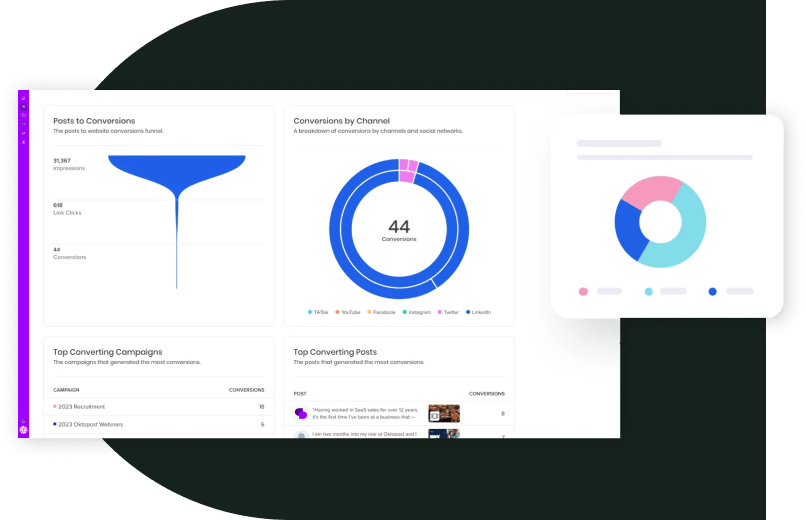Image resolution: width=806 pixels, height=520 pixels.
Task: Sort by the POST column header
Action: [x=300, y=394]
